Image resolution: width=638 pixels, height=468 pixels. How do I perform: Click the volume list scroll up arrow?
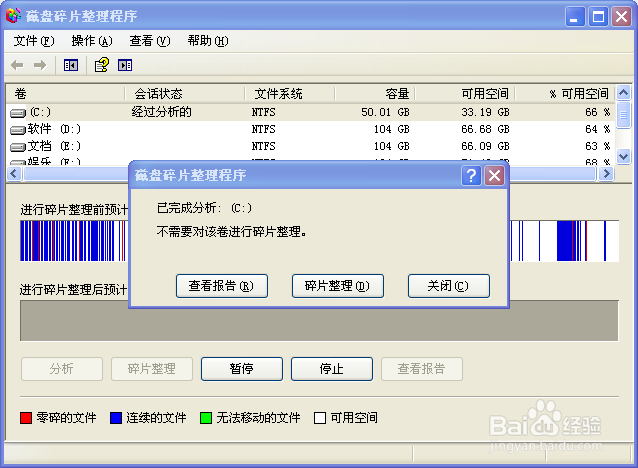(623, 93)
